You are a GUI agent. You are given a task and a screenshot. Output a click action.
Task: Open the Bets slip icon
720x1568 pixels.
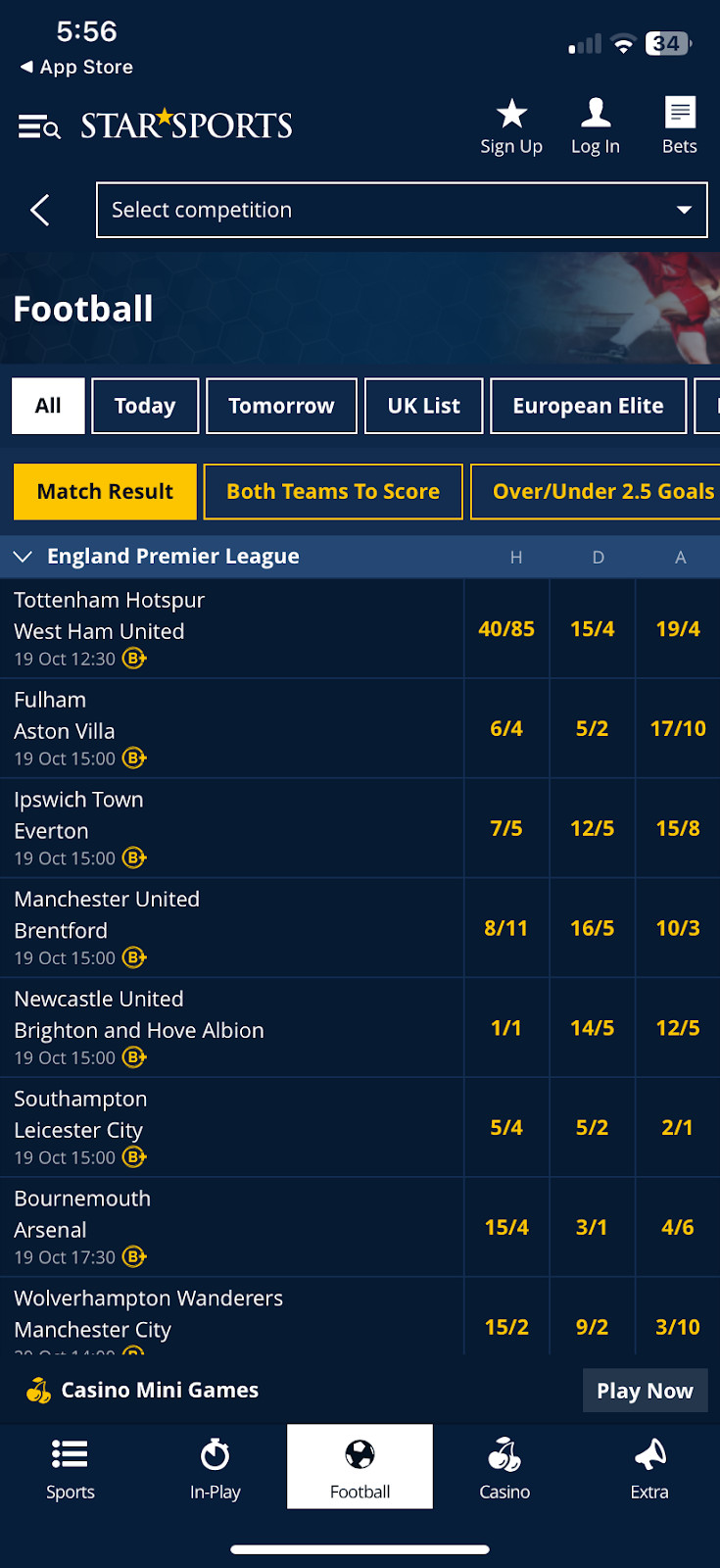click(680, 115)
